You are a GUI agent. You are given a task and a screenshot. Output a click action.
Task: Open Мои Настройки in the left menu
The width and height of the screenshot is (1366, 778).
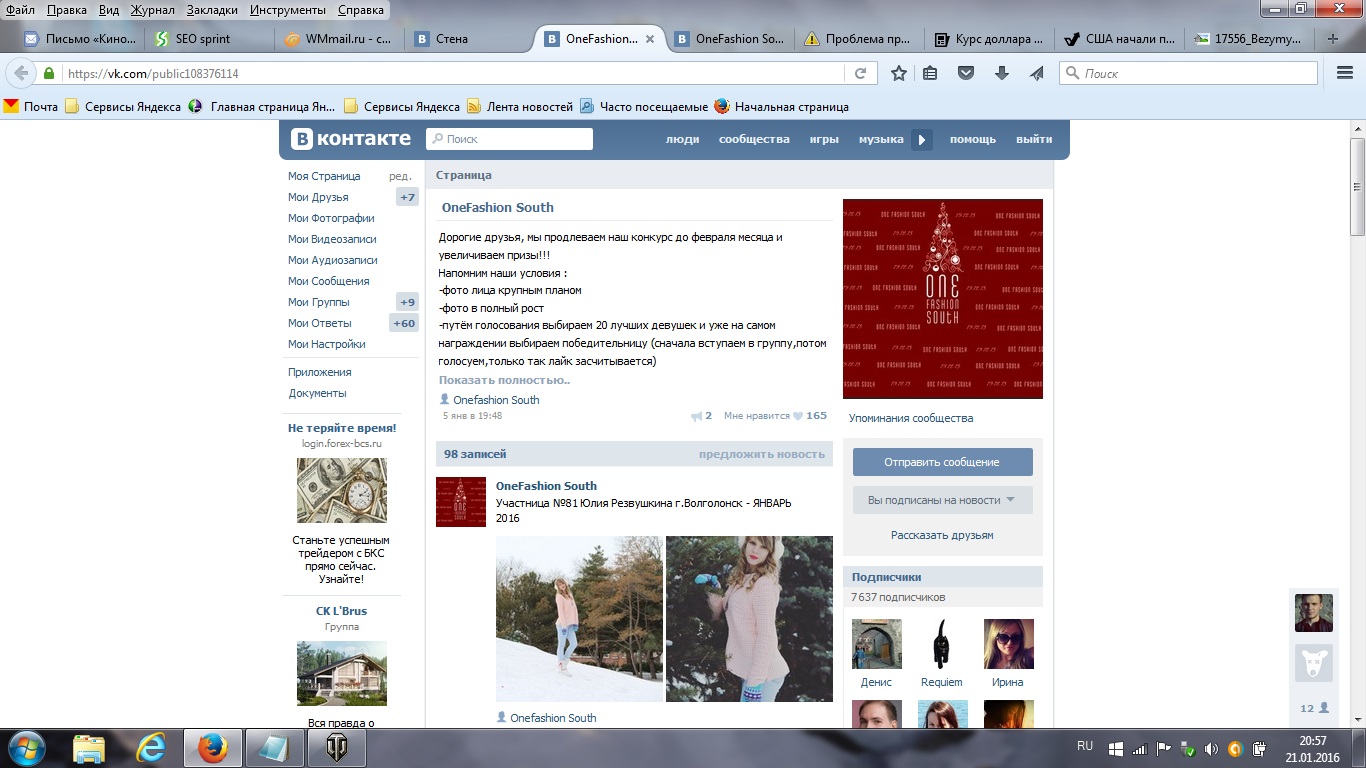tap(326, 344)
